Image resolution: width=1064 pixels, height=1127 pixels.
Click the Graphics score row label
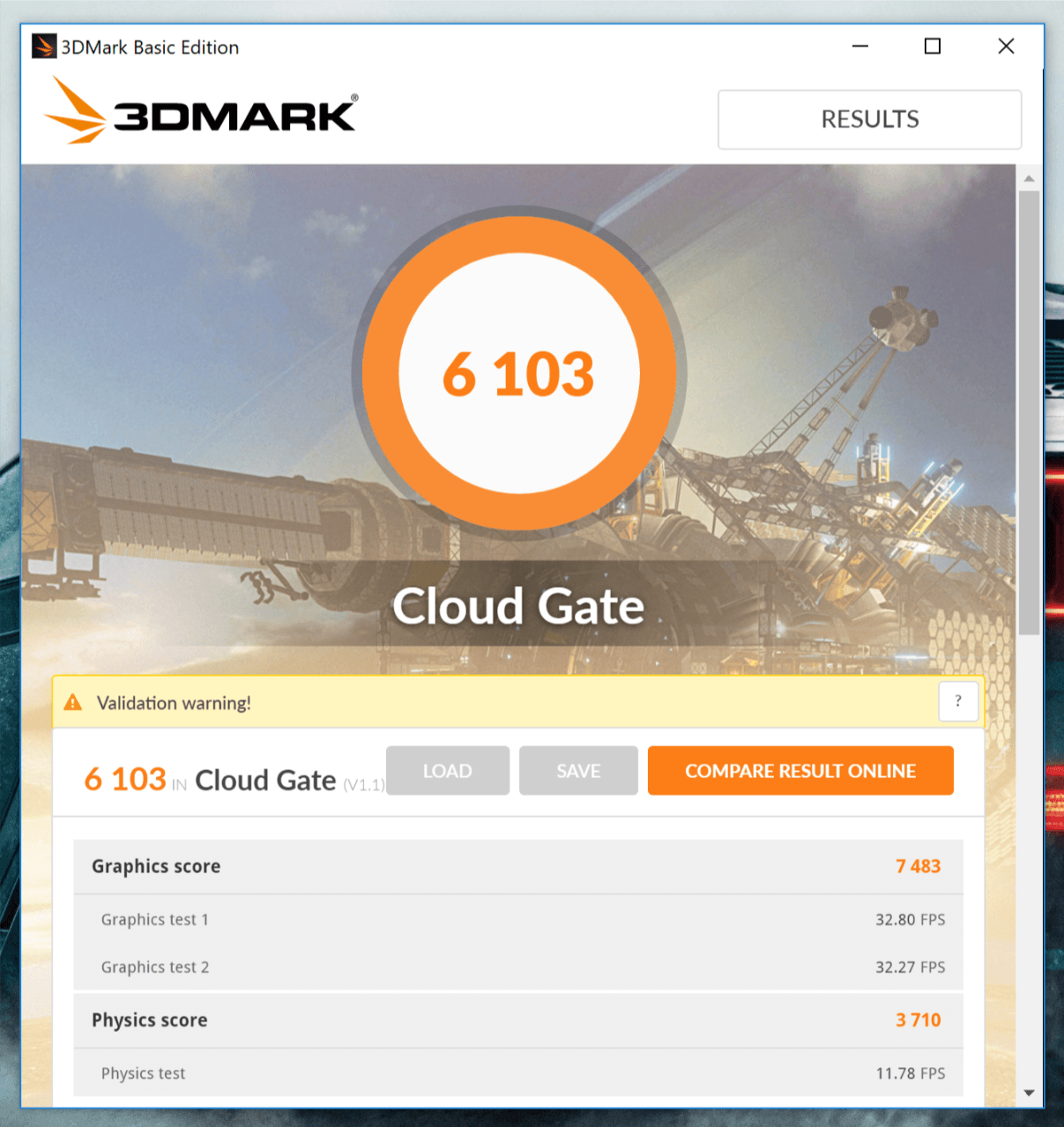(156, 866)
